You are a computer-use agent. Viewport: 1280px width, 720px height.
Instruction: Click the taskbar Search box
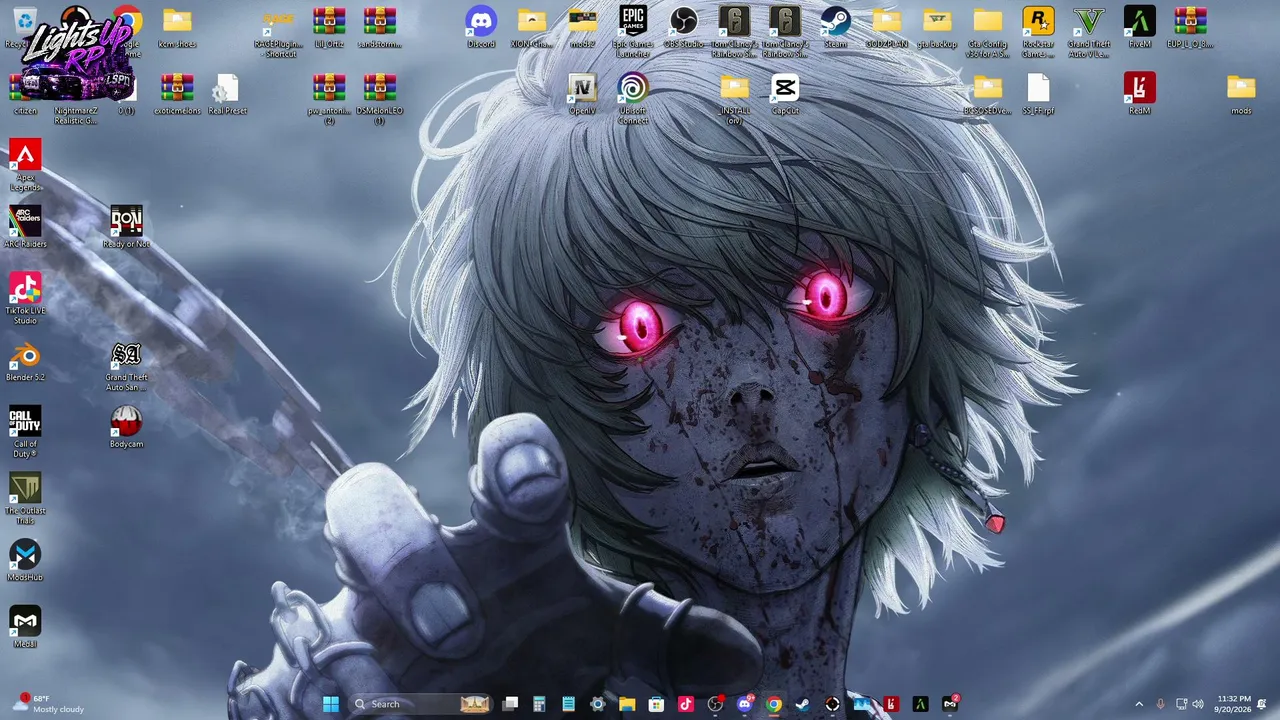click(421, 704)
